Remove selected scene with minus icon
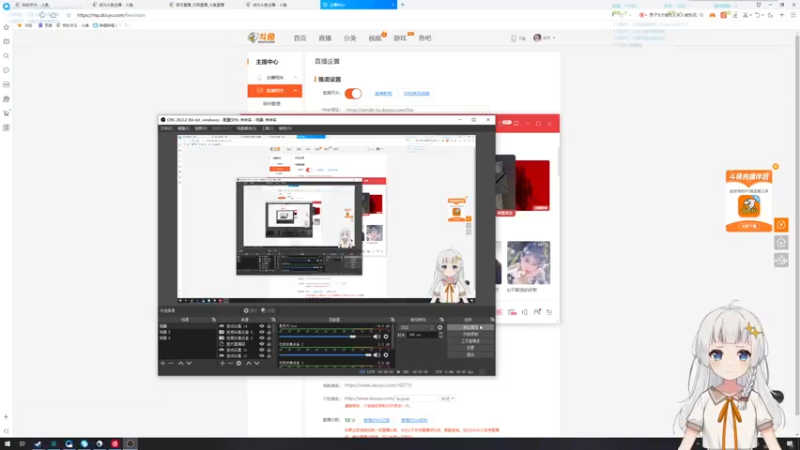Image resolution: width=800 pixels, height=450 pixels. click(x=171, y=363)
